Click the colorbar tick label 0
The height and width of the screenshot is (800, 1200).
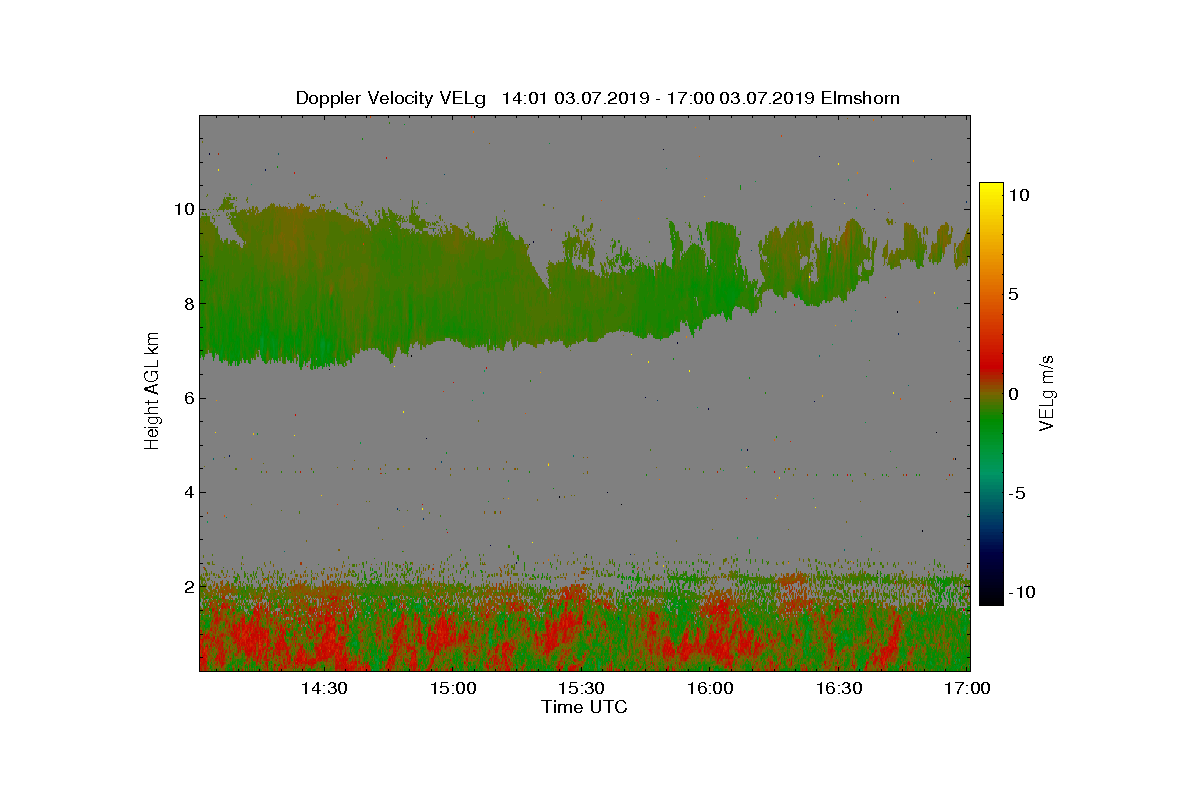(1013, 394)
